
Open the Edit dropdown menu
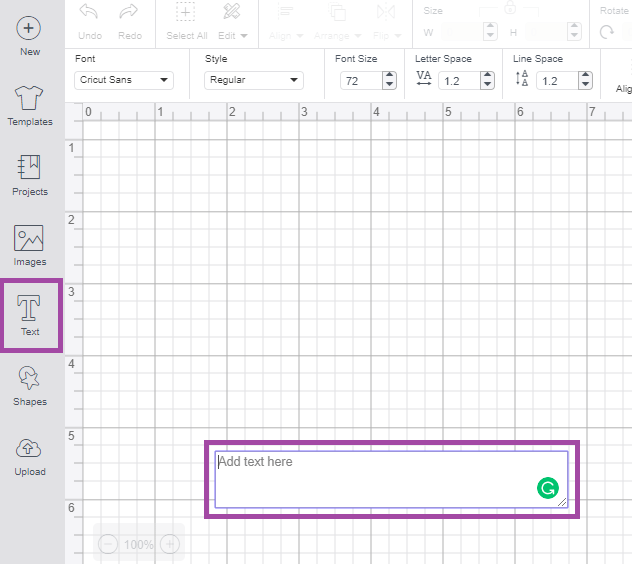[232, 22]
